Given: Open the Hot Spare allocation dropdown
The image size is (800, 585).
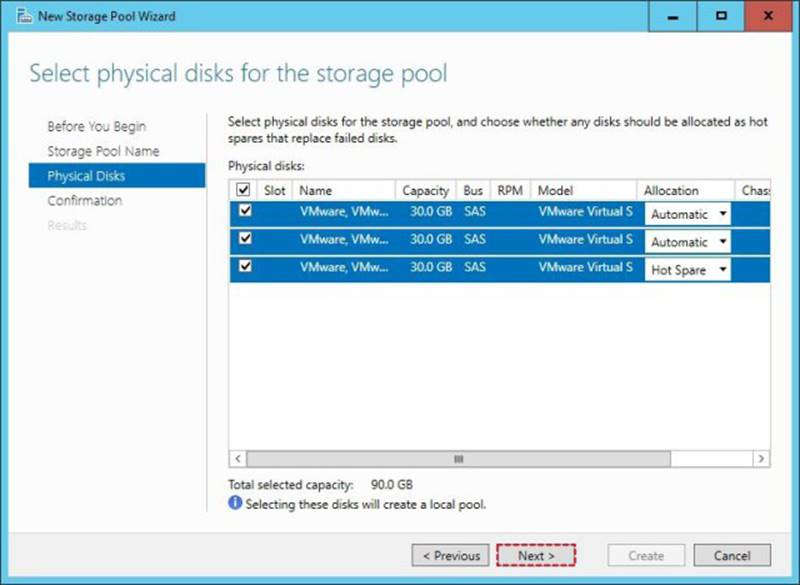Looking at the screenshot, I should pos(688,270).
